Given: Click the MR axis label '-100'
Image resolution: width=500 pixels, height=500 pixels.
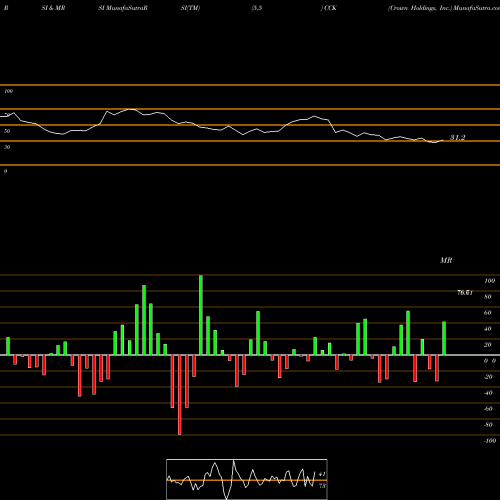Looking at the screenshot, I should point(490,441).
